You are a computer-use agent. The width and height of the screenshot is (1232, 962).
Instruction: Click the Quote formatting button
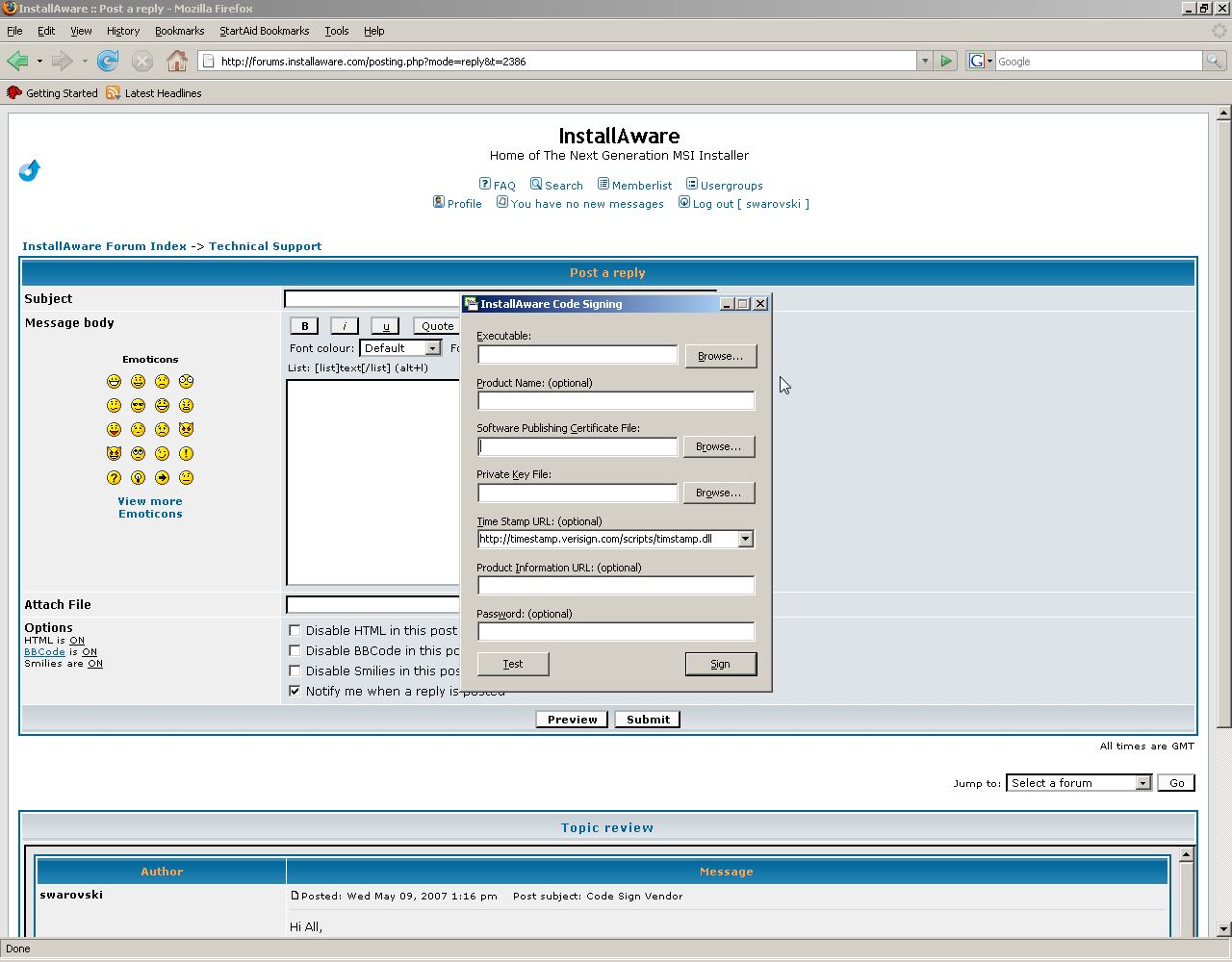[437, 326]
